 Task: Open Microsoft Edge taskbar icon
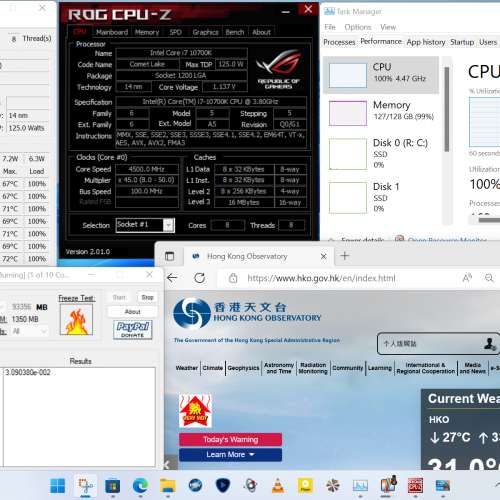click(x=140, y=486)
